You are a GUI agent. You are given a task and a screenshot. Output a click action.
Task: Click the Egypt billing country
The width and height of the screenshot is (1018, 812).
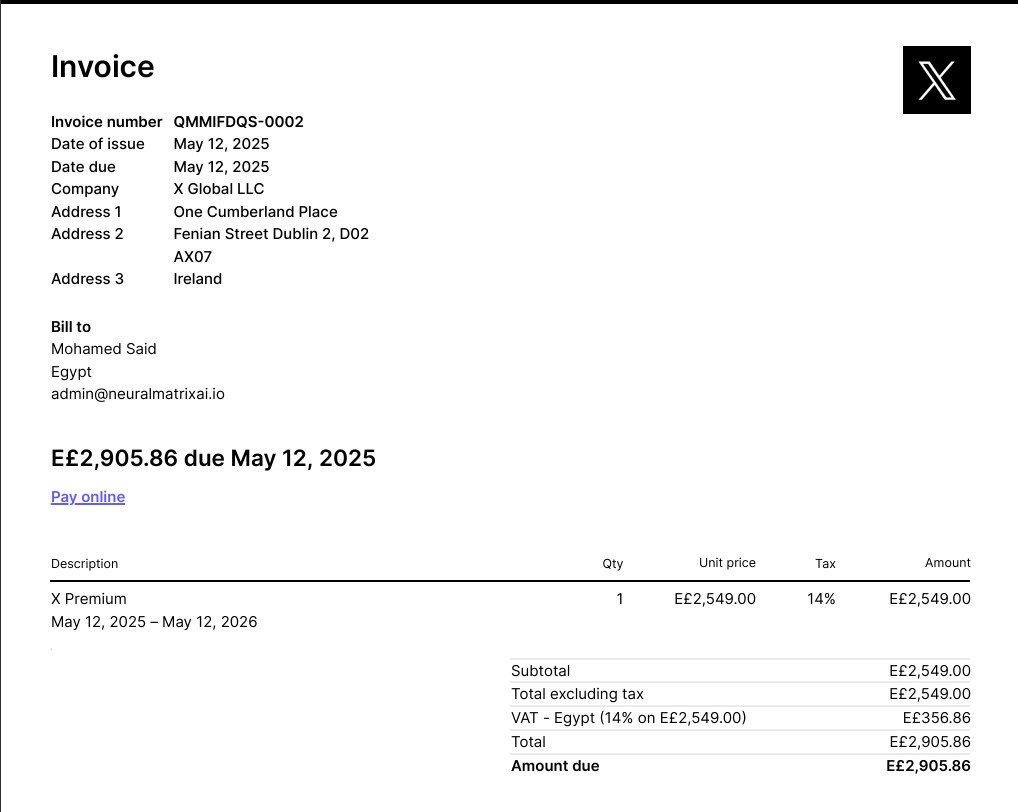71,372
